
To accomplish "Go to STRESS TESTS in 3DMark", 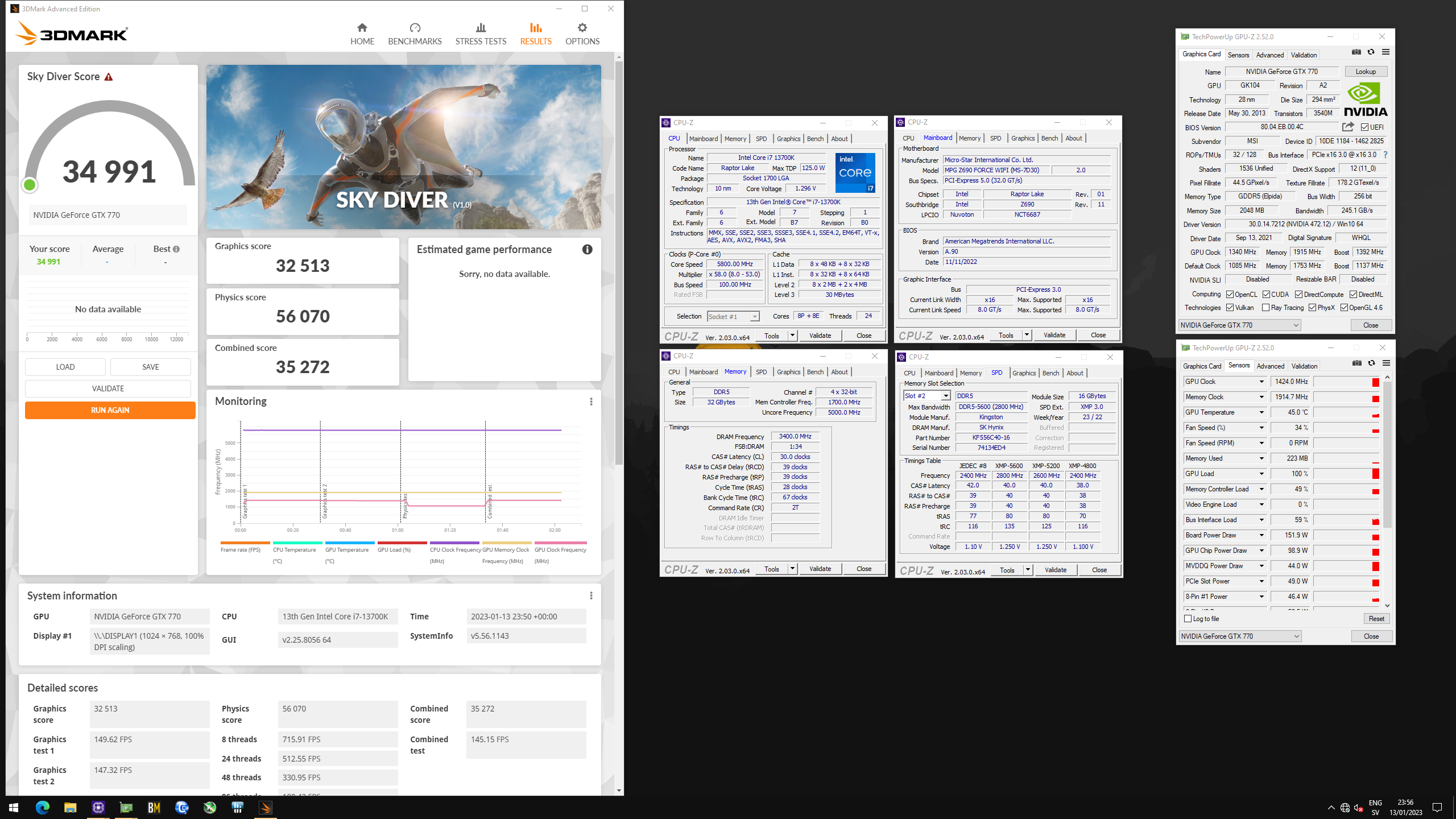I will (x=481, y=34).
